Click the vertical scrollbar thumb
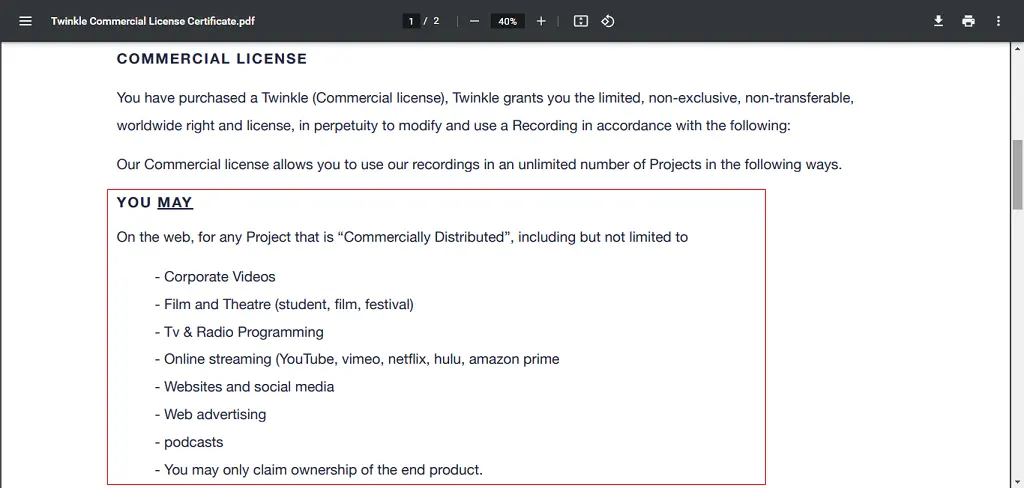1024x488 pixels. pyautogui.click(x=1017, y=174)
